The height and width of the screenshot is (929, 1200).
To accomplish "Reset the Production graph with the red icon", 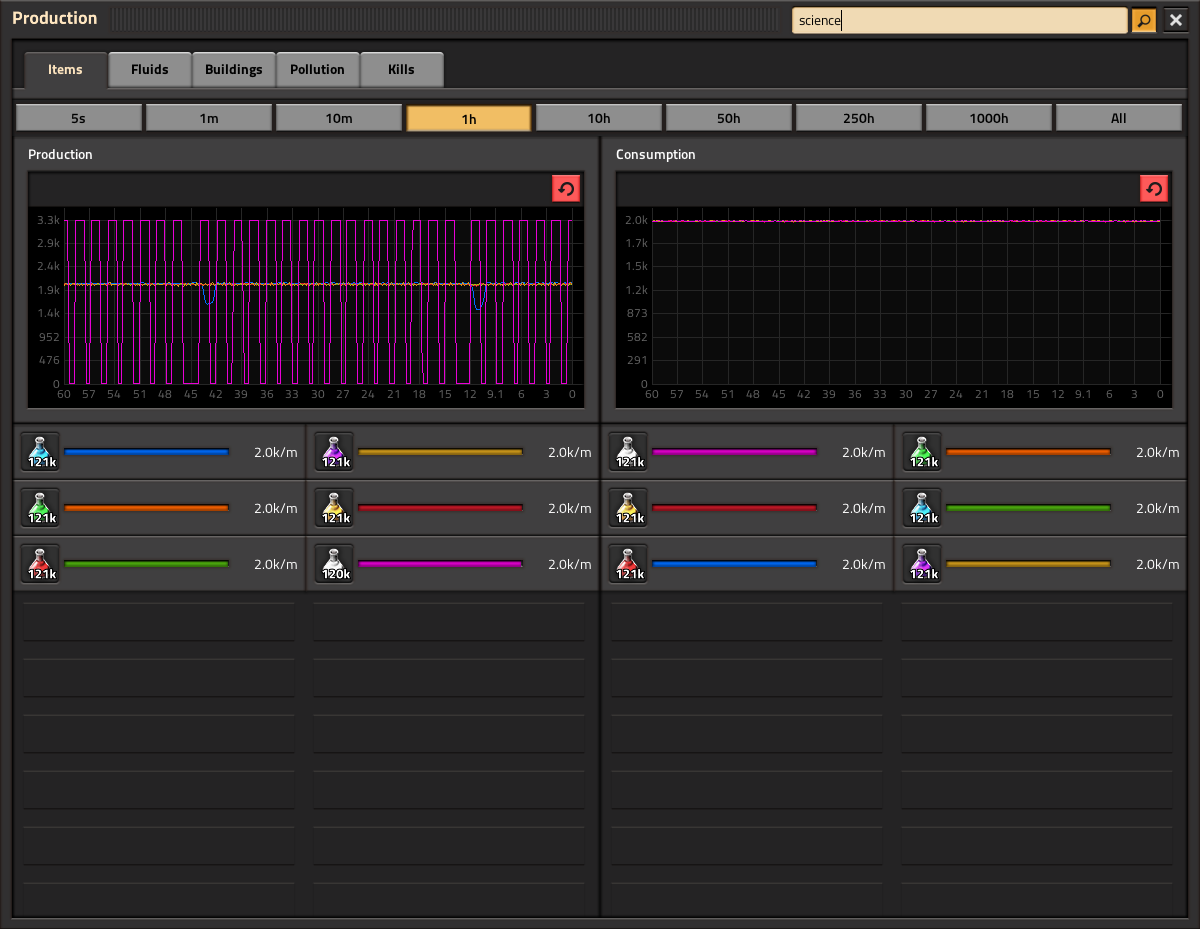I will [x=566, y=188].
